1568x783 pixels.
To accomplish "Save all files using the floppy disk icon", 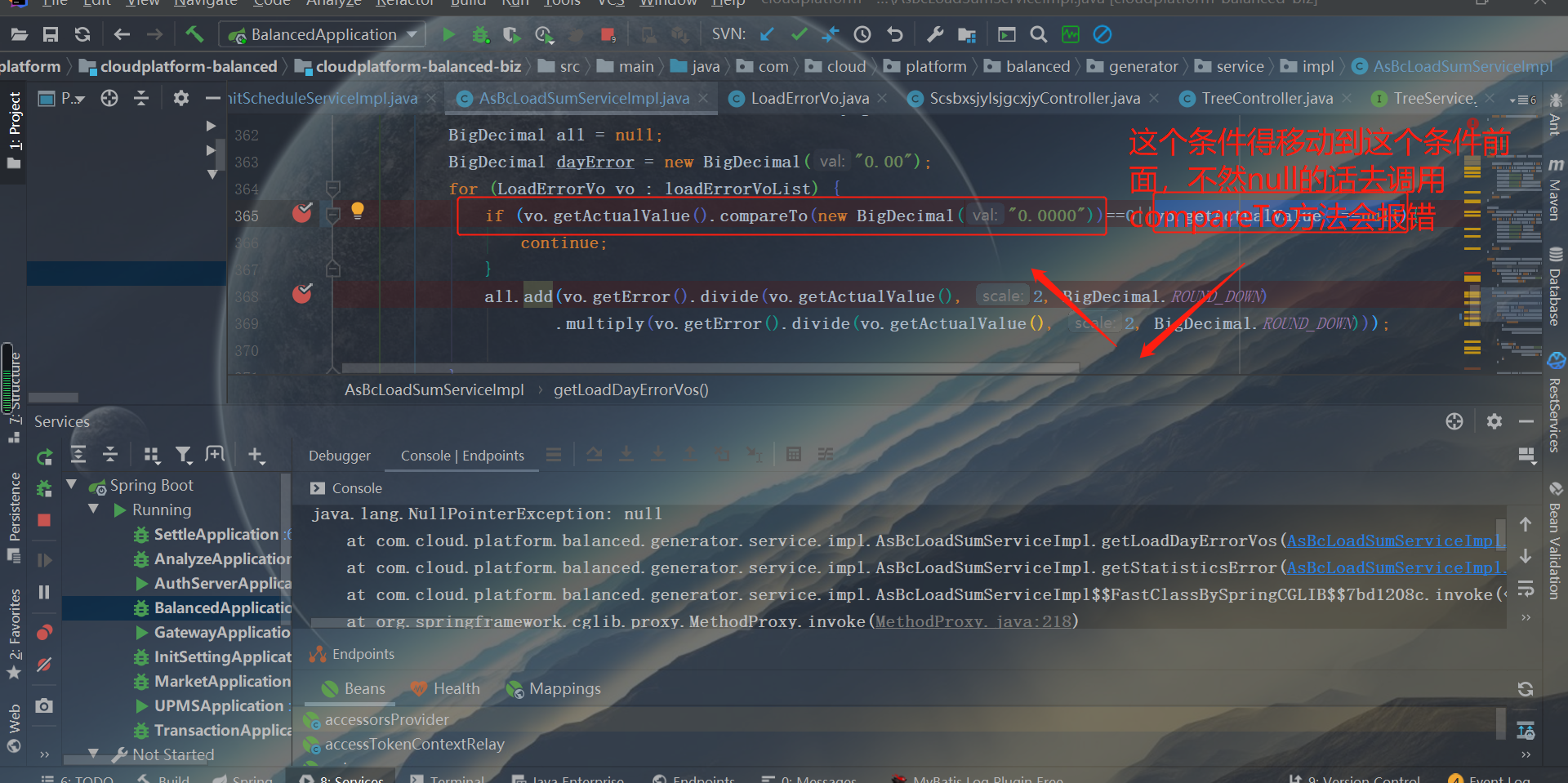I will point(51,34).
